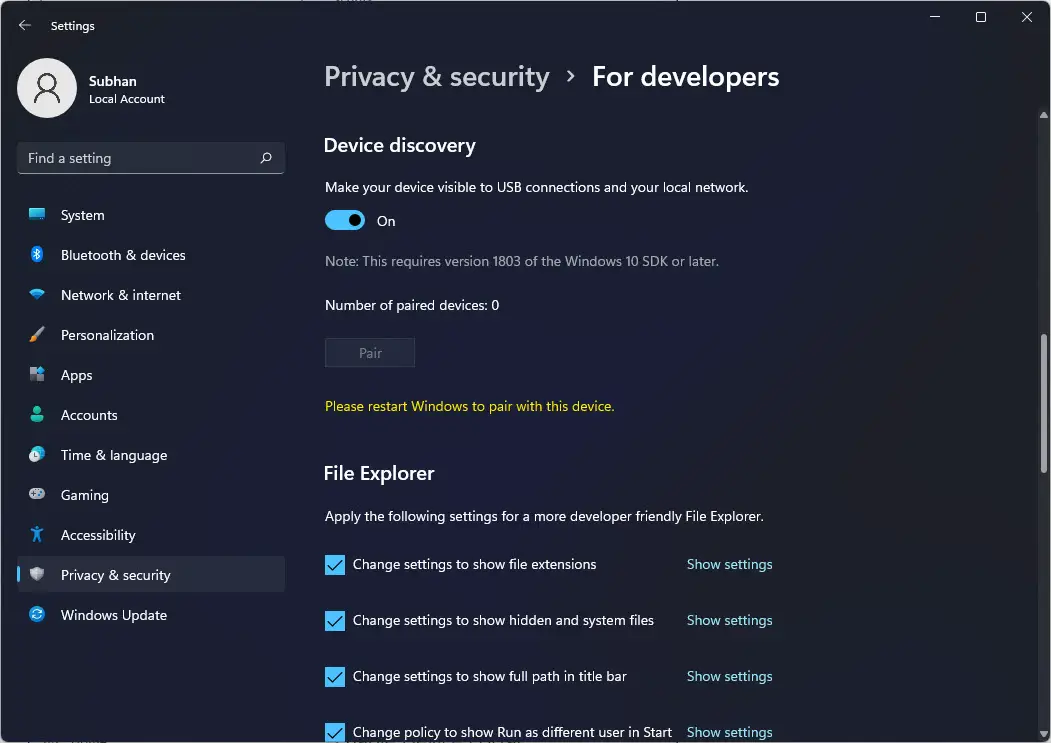Open Windows Update page
1051x743 pixels.
pos(151,615)
